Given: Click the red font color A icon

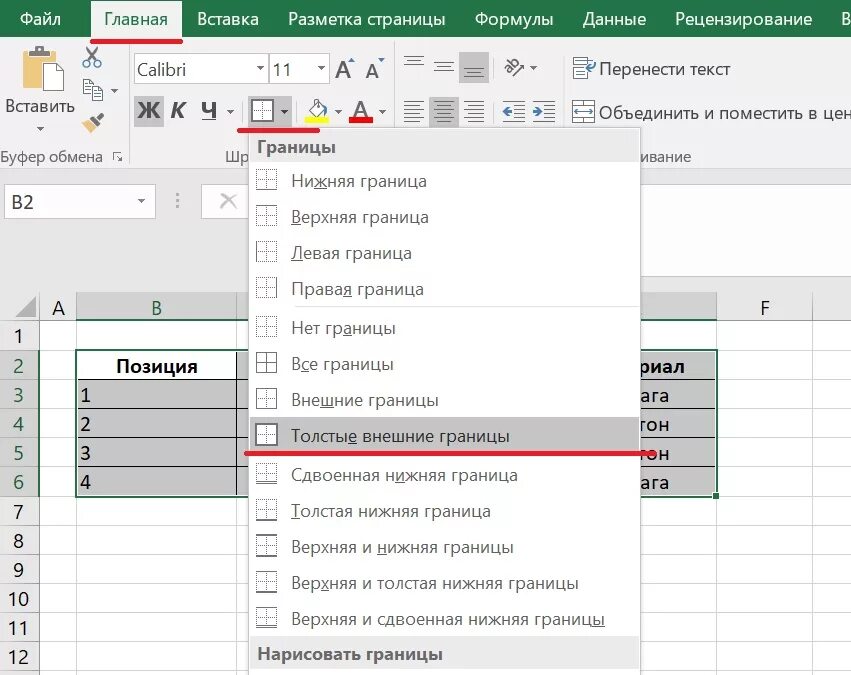Looking at the screenshot, I should pyautogui.click(x=361, y=112).
